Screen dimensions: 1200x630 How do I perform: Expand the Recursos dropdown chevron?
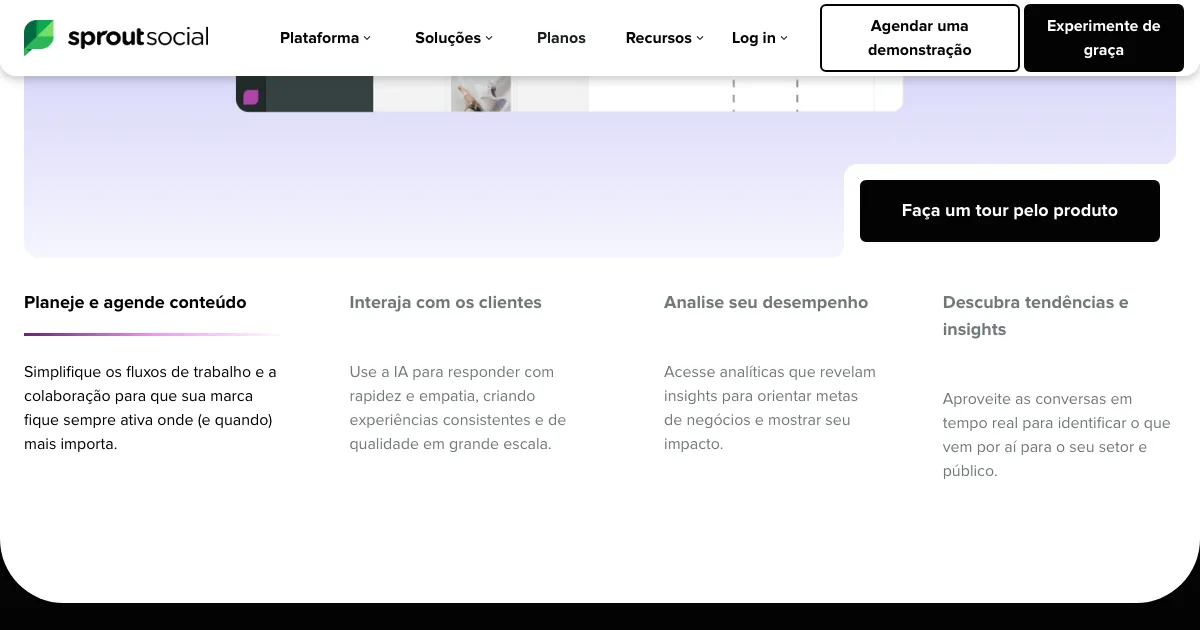[x=700, y=38]
